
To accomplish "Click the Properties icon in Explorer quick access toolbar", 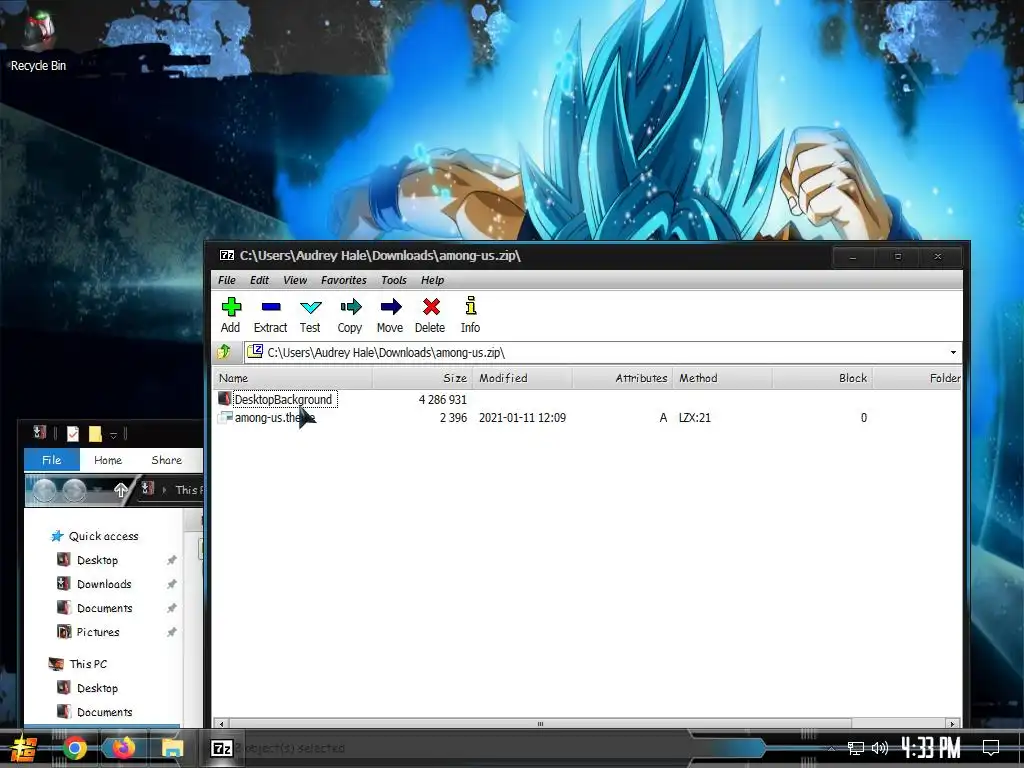I will coord(72,434).
